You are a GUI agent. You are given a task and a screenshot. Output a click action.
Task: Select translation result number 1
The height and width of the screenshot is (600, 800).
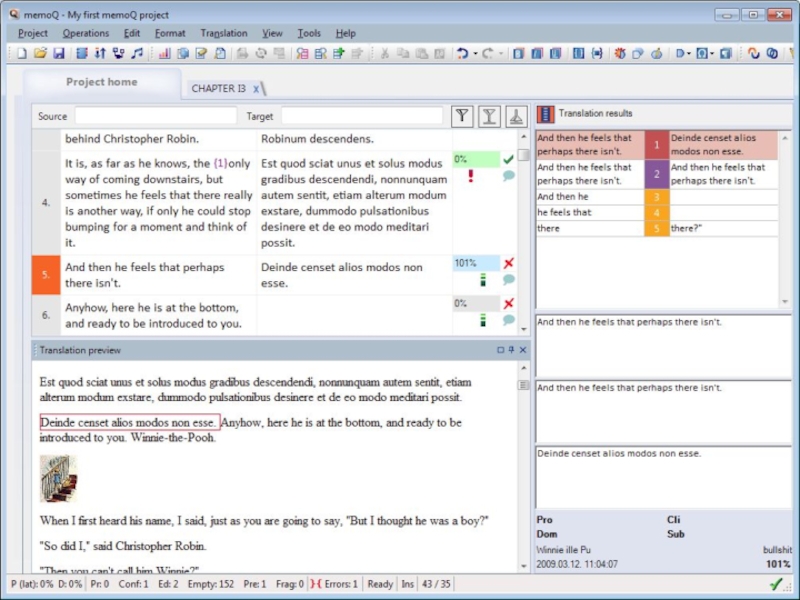[x=657, y=145]
